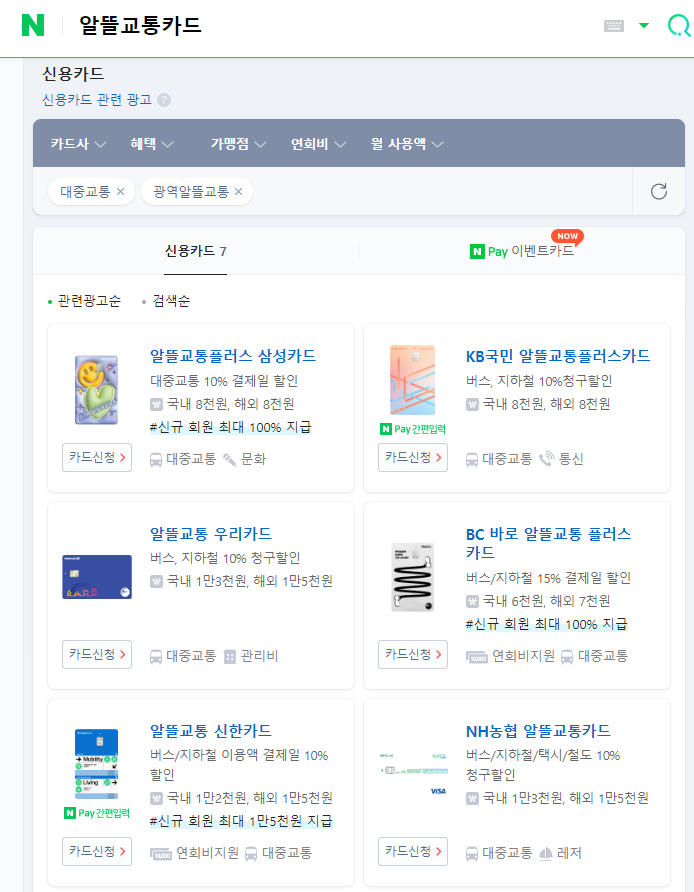Click the 문화 icon on 삼성카드

pos(230,459)
